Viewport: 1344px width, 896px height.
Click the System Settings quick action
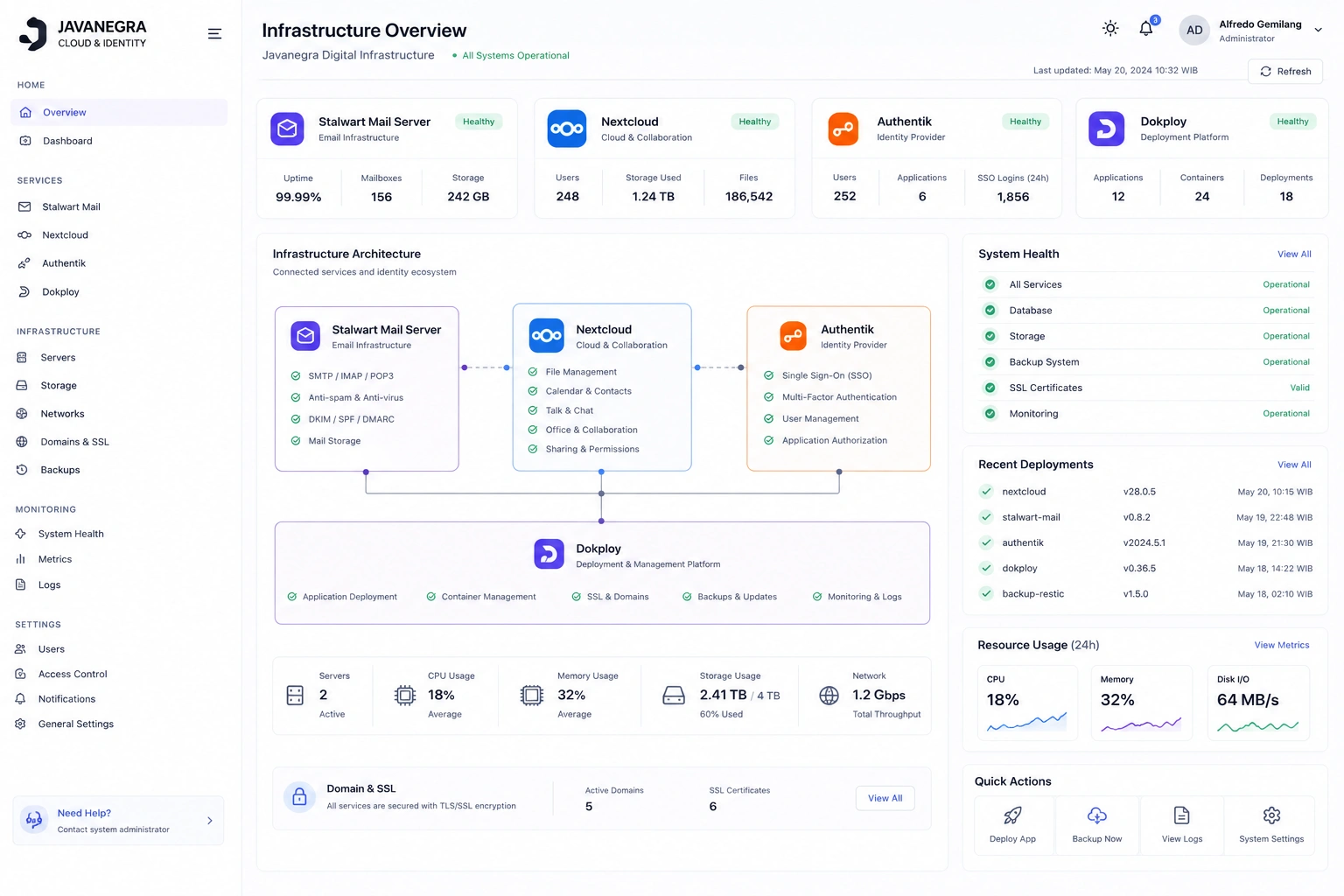(1271, 825)
